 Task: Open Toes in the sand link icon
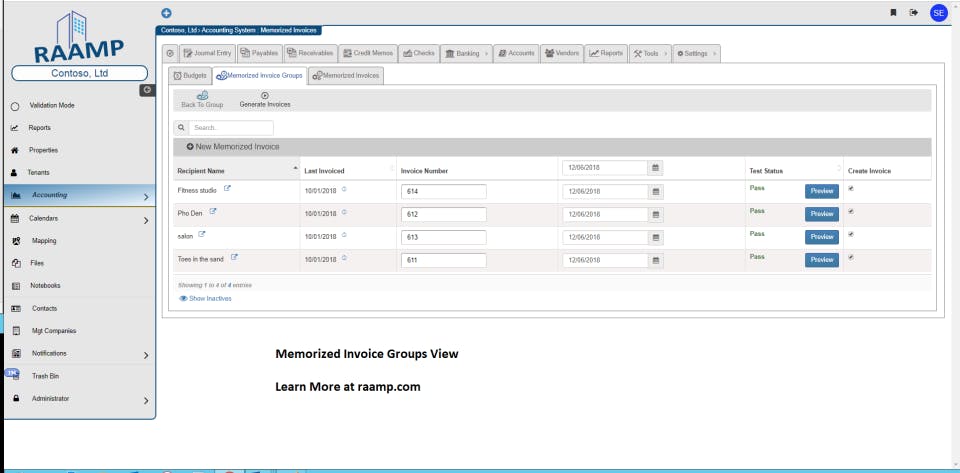pos(234,258)
